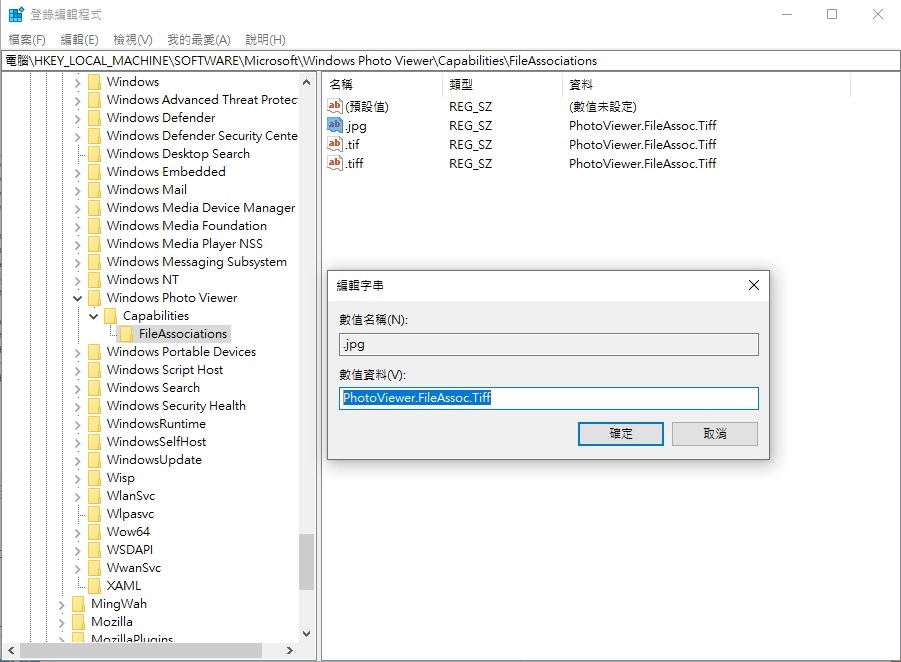Screen dimensions: 901x662
Task: Collapse the Windows Photo Viewer node
Action: (x=77, y=298)
